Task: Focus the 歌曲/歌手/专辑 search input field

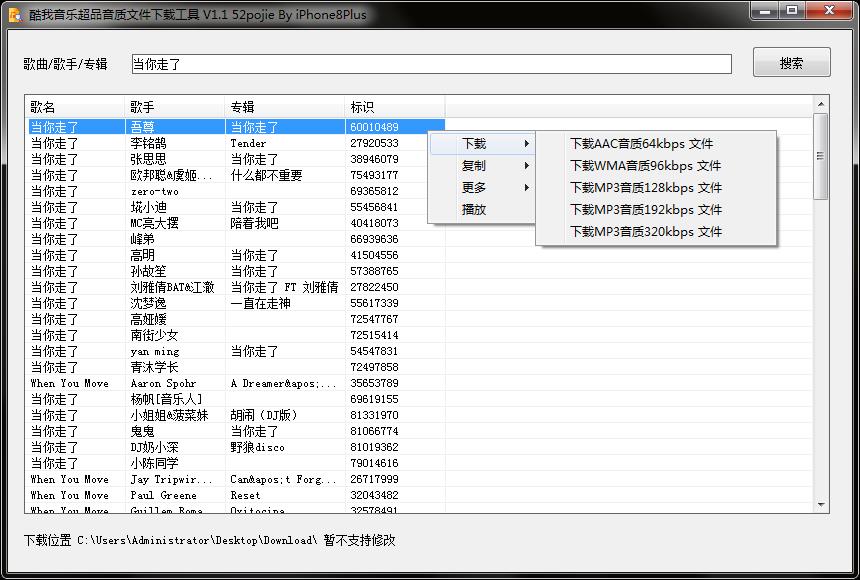Action: [432, 64]
